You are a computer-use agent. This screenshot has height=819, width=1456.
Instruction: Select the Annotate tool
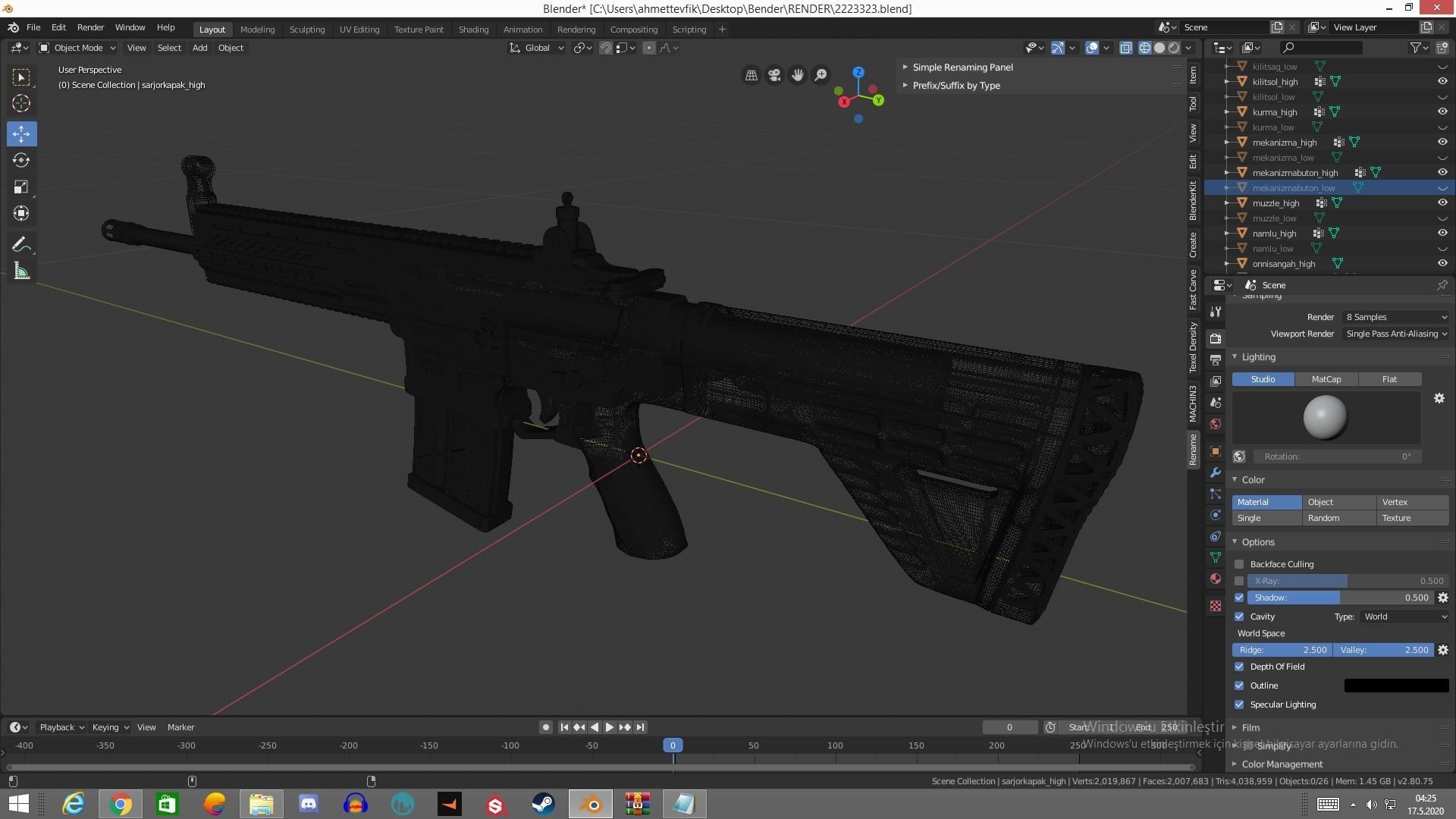(x=21, y=245)
